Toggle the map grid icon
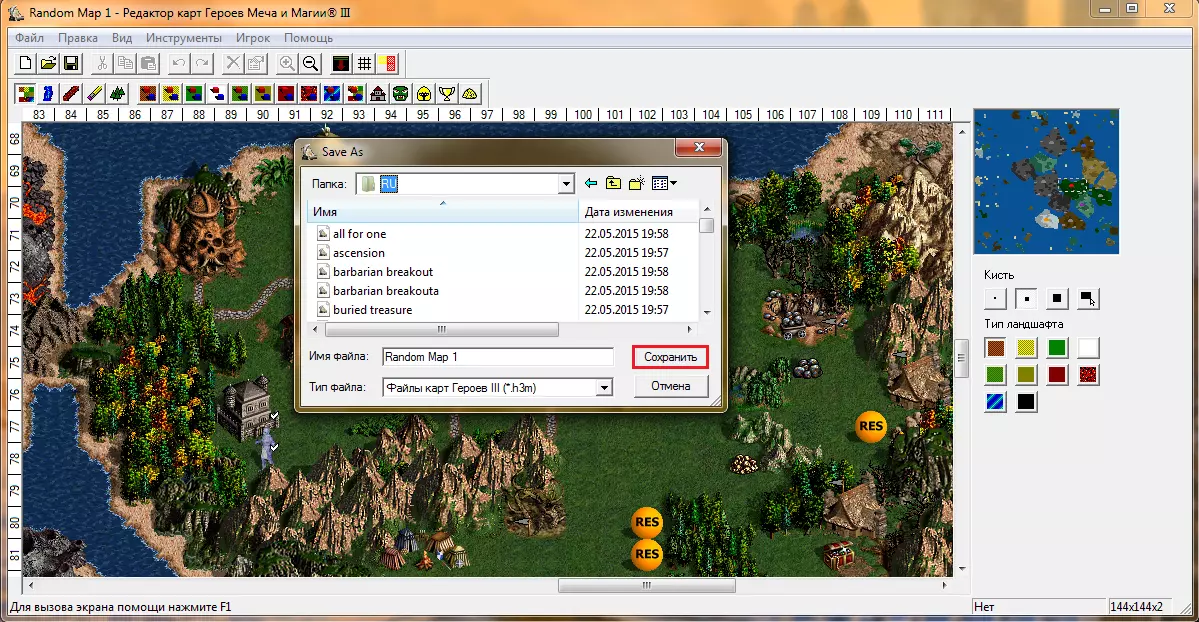Screen dimensions: 1199x622 [365, 64]
